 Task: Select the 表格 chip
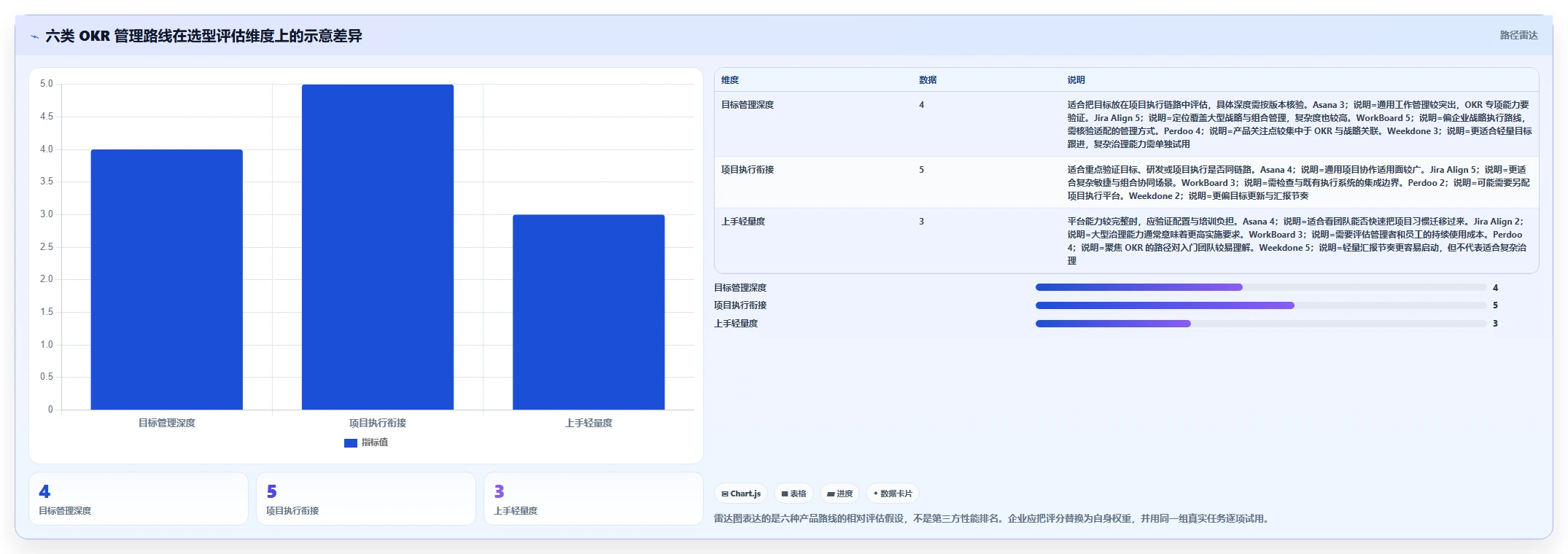793,493
